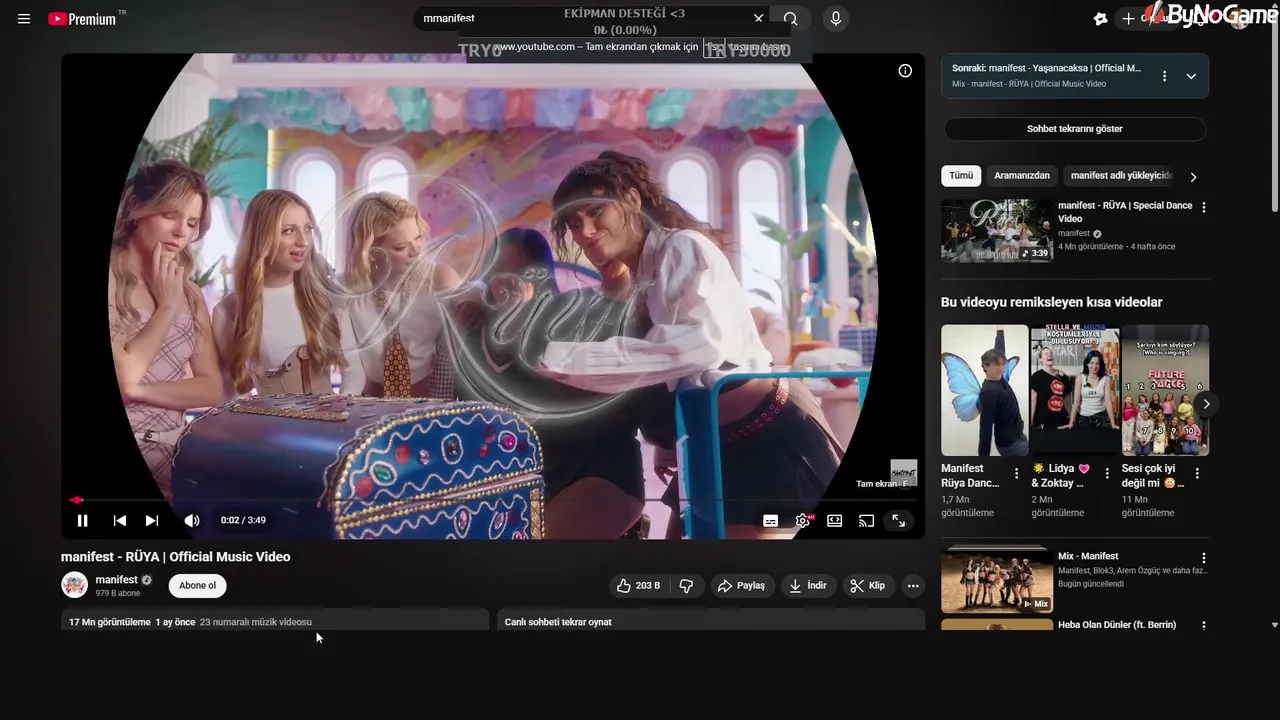Expand the upcoming playlist panel chevron
This screenshot has height=720, width=1280.
coord(1191,76)
